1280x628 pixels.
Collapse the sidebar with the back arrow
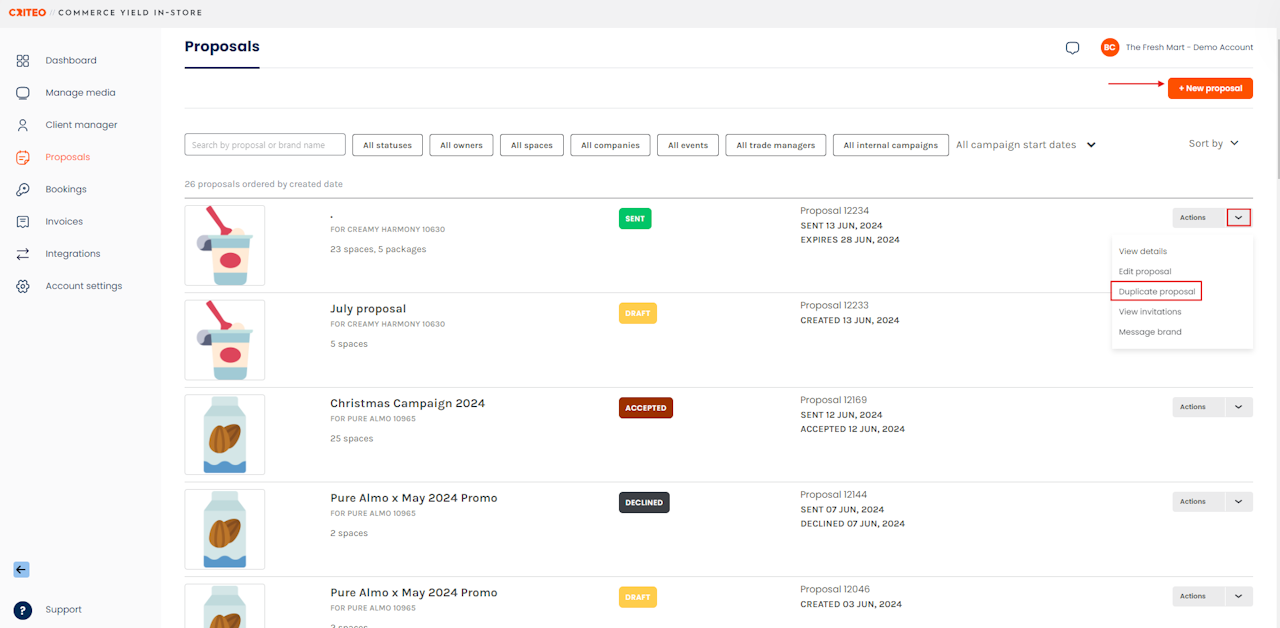[21, 570]
